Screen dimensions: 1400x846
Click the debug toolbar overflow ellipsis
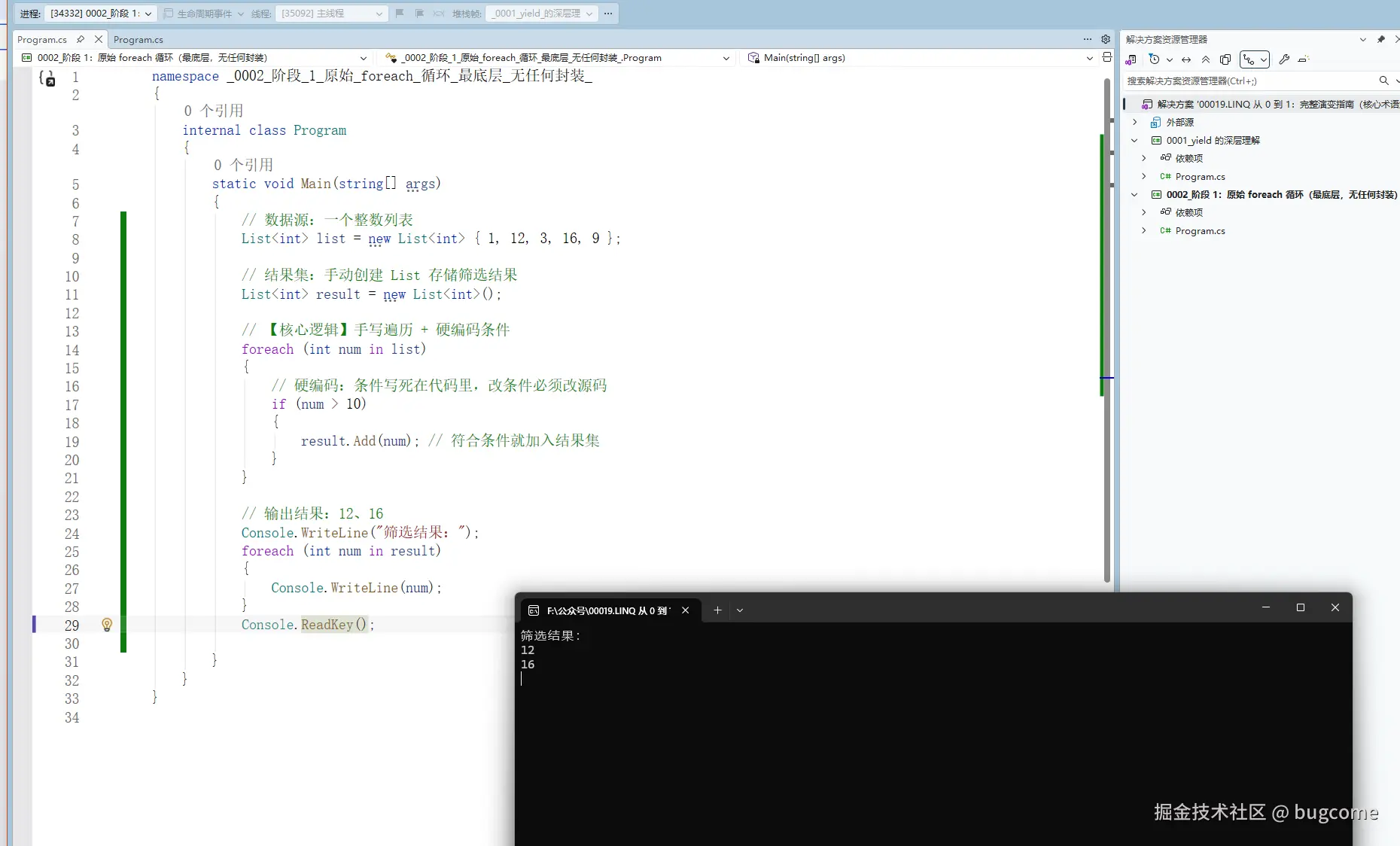[x=608, y=14]
